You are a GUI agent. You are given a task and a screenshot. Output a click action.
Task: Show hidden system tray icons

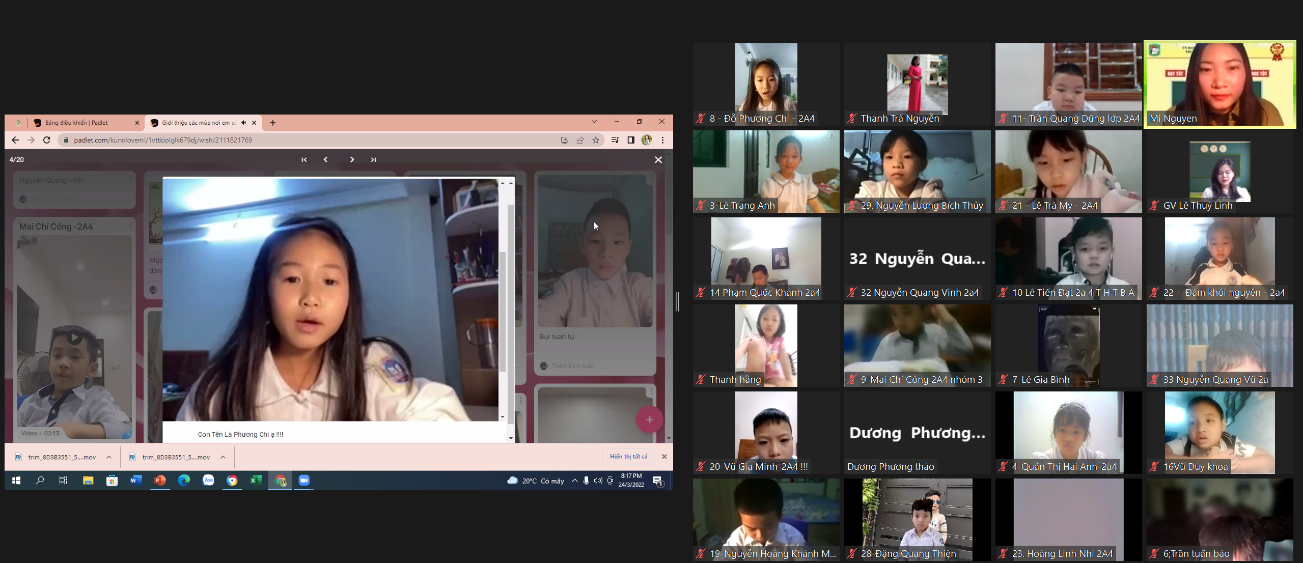click(574, 481)
